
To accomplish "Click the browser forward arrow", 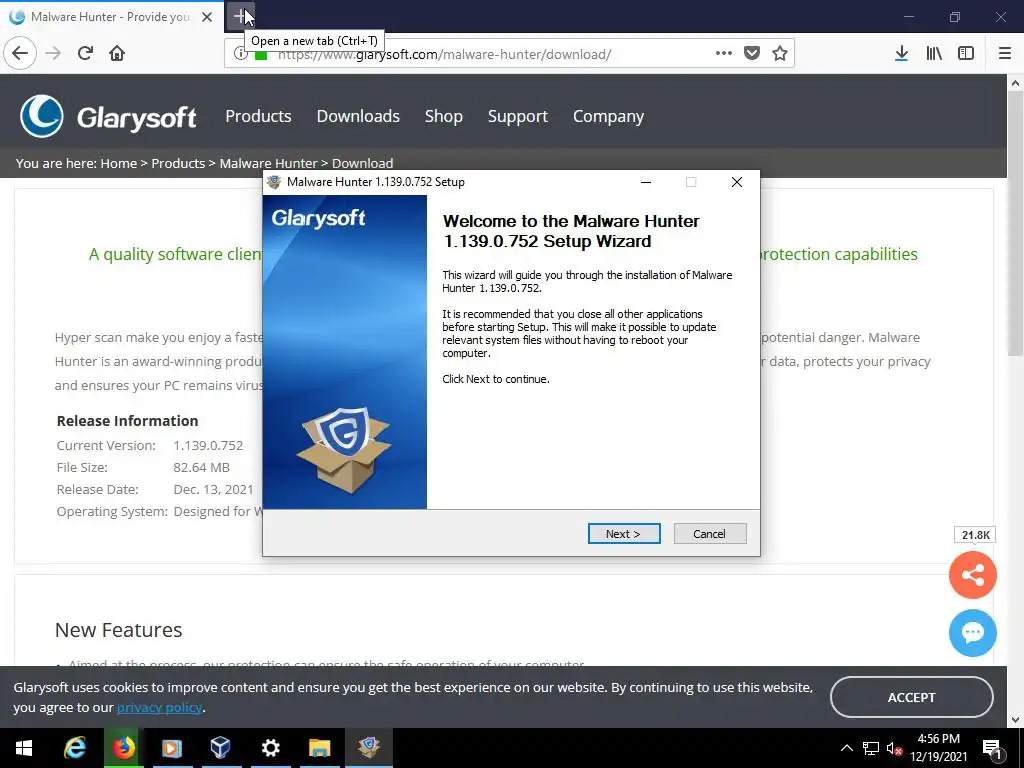I will (54, 53).
